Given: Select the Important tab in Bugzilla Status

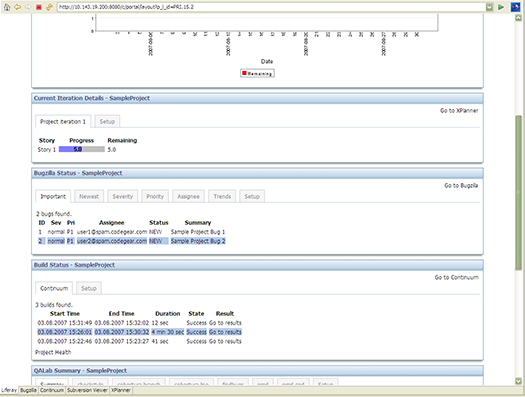Looking at the screenshot, I should (53, 196).
